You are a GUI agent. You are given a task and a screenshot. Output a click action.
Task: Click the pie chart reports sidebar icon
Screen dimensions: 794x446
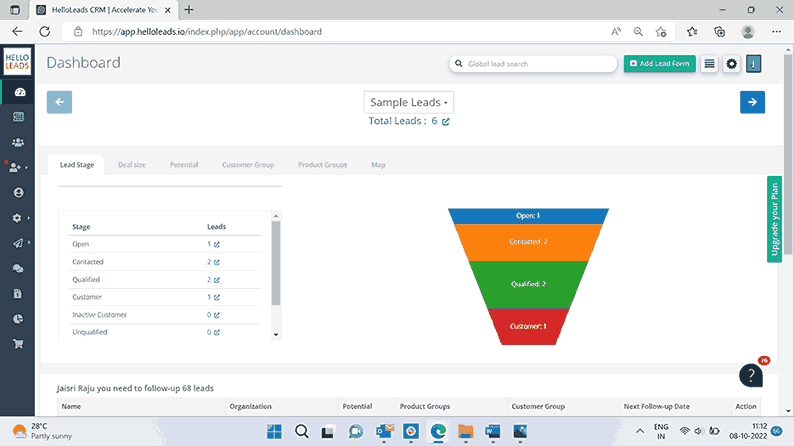pos(17,319)
